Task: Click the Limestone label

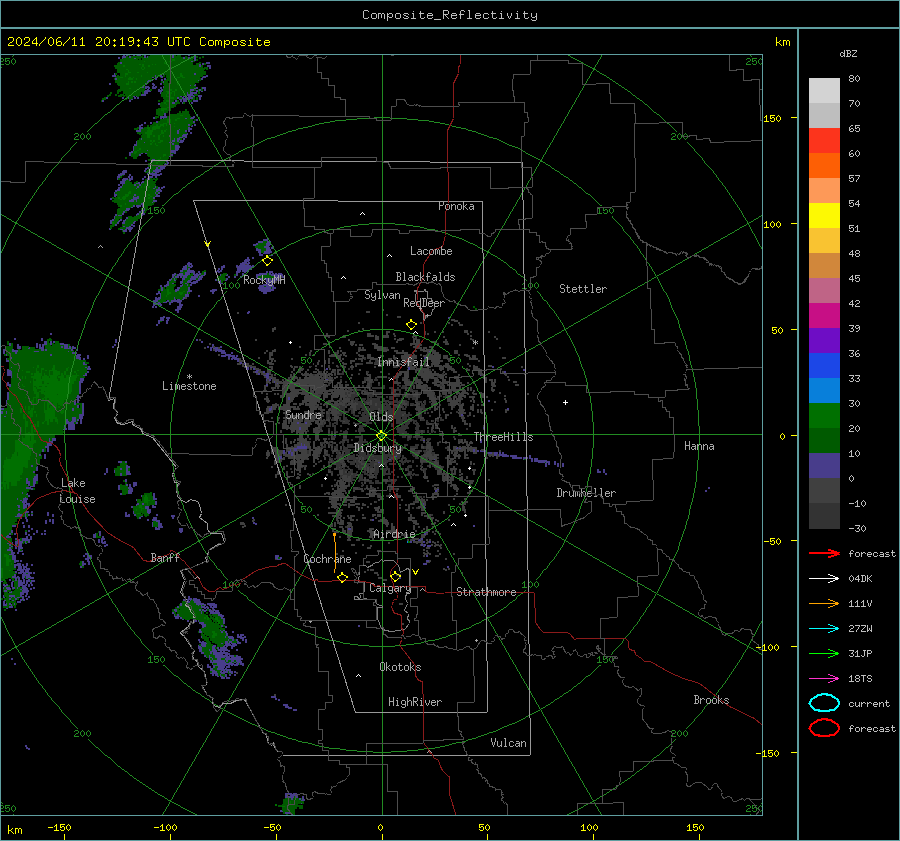Action: pos(189,386)
